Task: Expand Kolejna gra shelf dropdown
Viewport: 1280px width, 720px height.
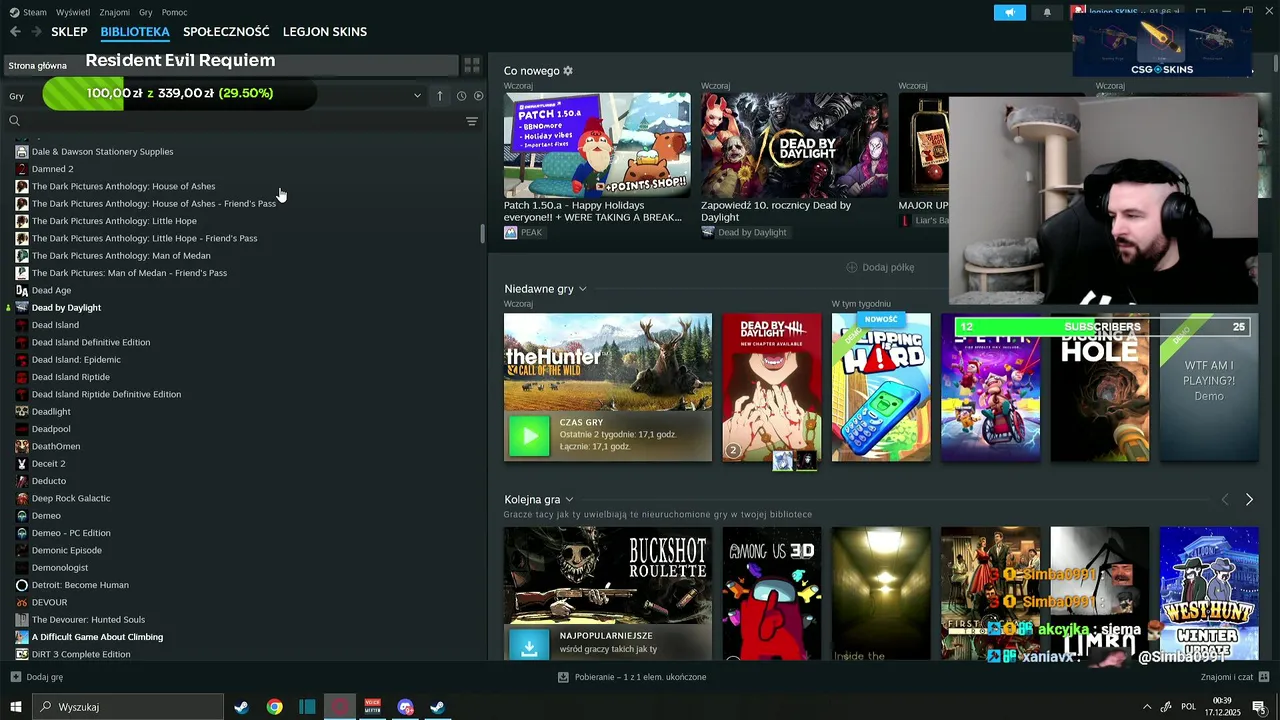Action: pos(569,499)
